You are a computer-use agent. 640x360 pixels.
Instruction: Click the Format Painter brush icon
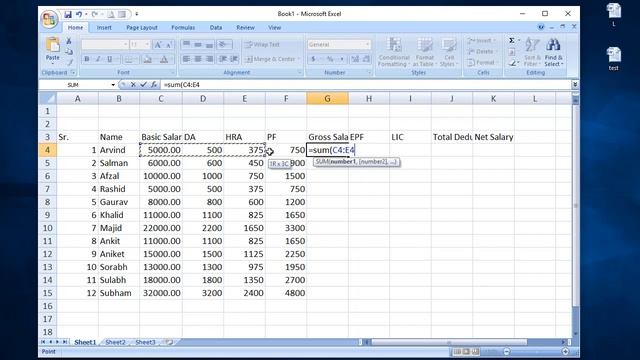coord(70,62)
